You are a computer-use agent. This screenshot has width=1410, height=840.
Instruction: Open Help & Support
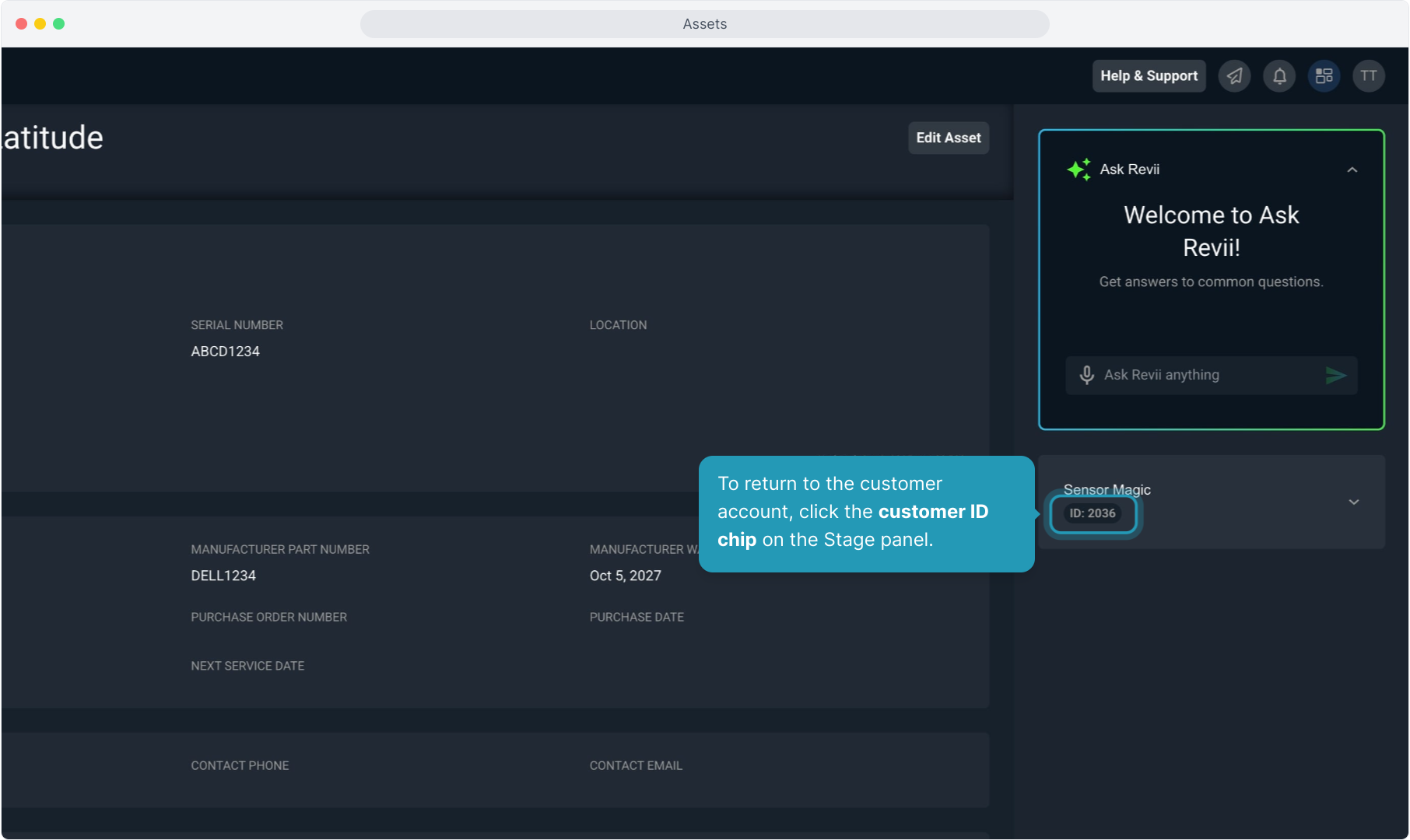coord(1149,76)
